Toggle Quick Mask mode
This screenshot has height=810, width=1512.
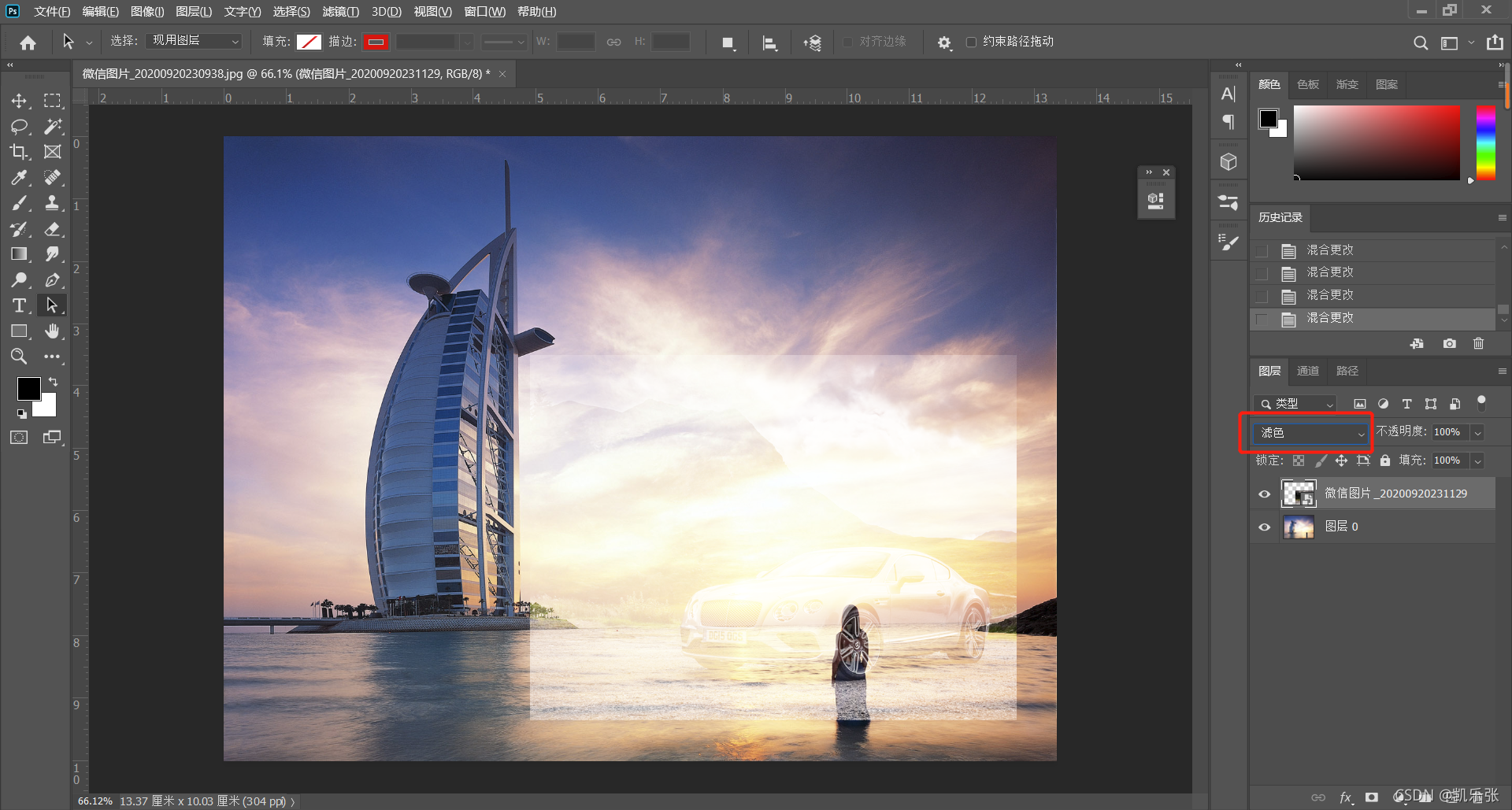point(19,437)
